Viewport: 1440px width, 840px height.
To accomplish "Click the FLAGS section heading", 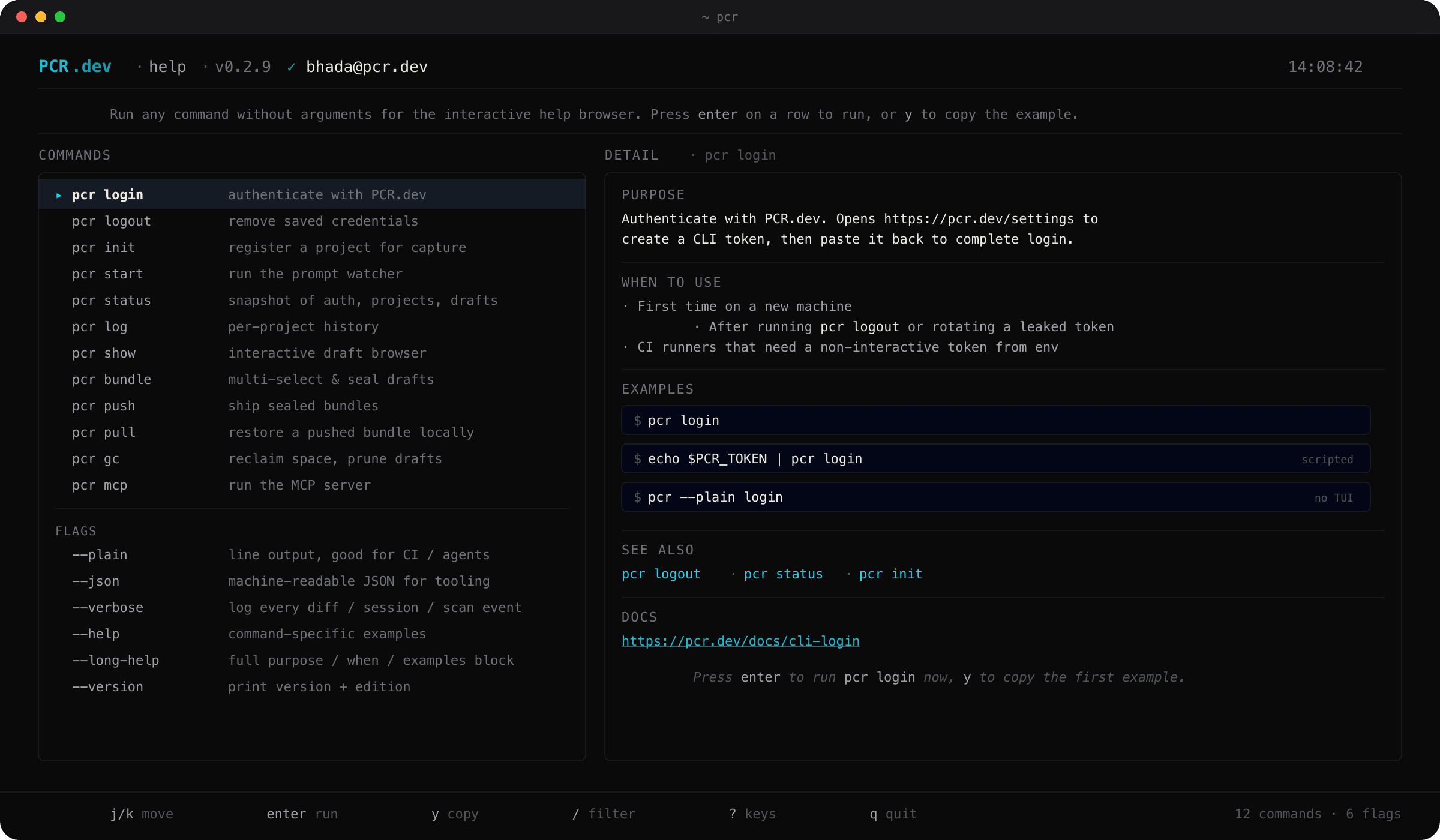I will [76, 531].
